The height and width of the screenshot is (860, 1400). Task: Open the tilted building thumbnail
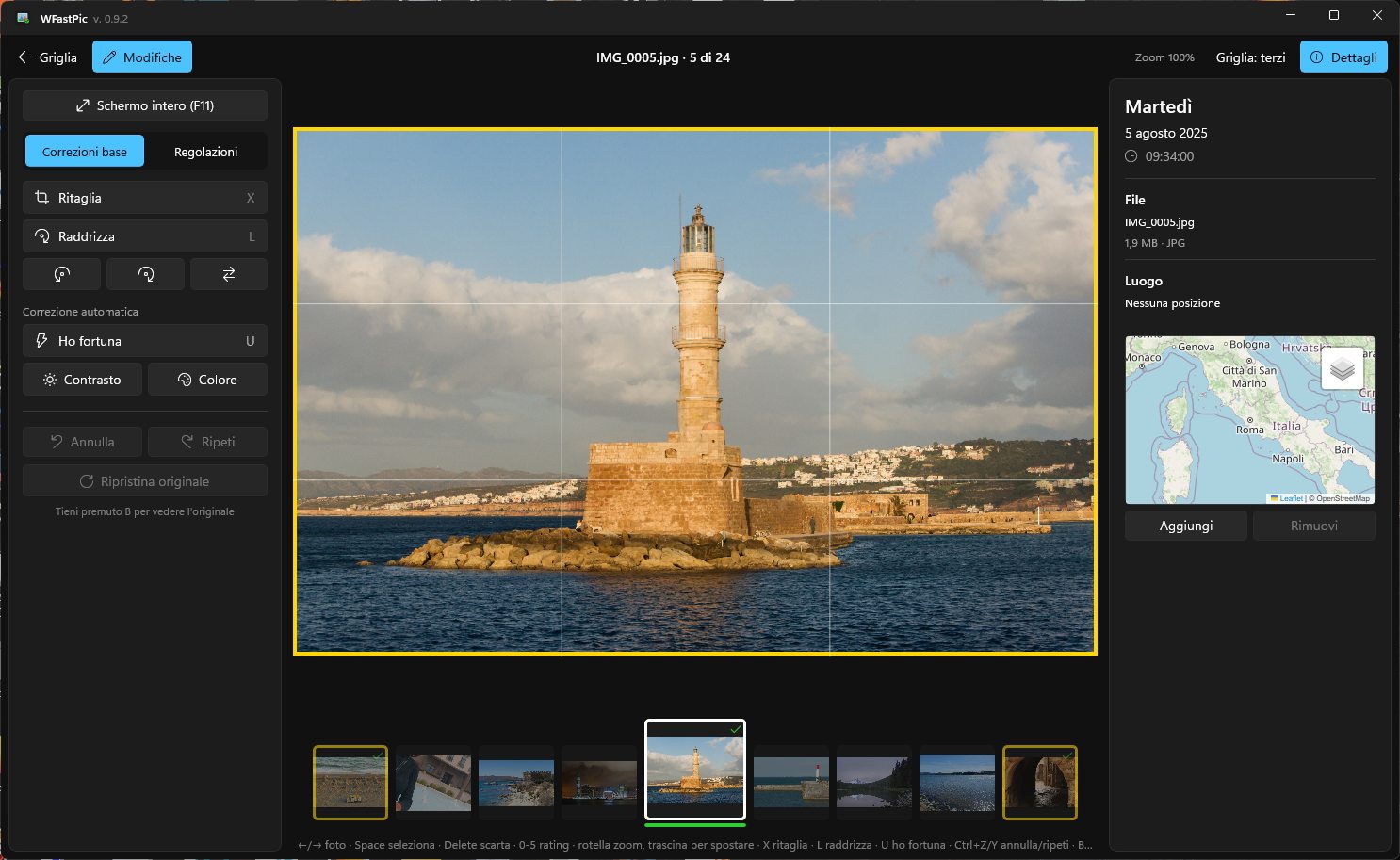433,783
